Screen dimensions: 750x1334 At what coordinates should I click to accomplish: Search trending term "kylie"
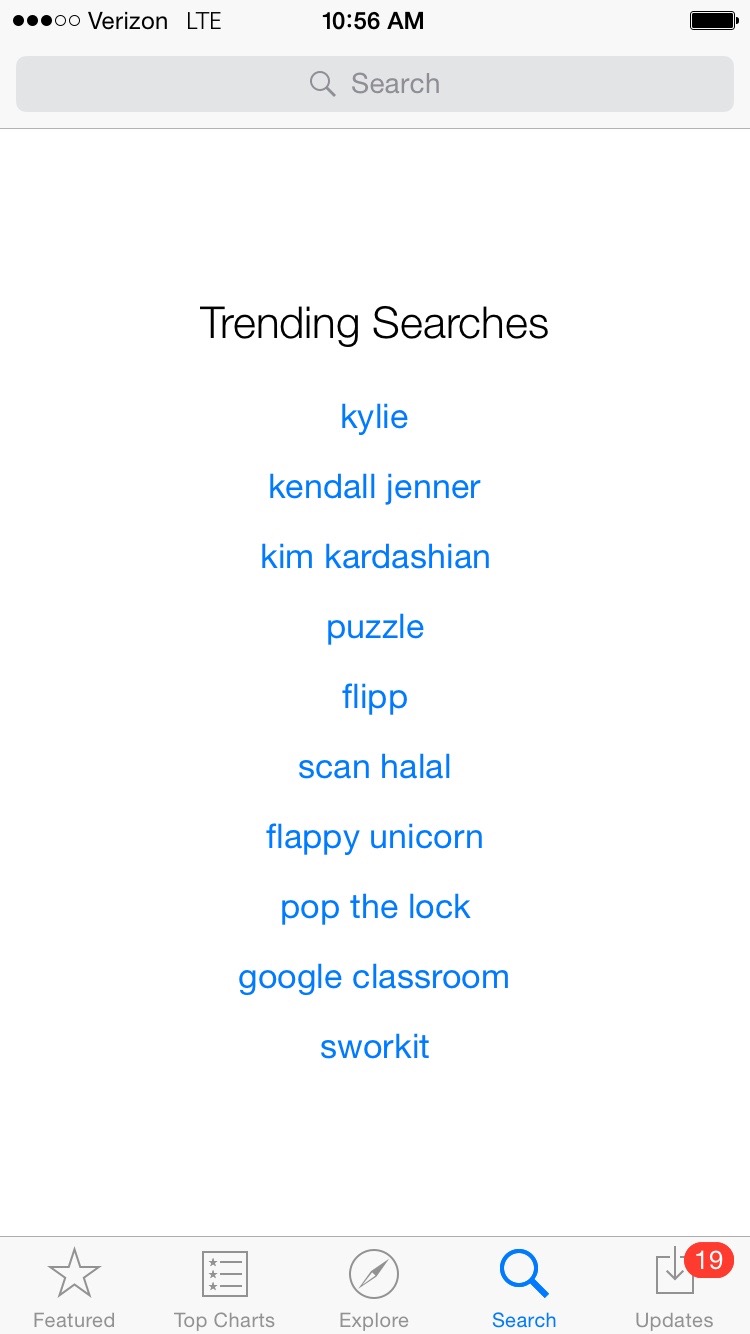374,417
